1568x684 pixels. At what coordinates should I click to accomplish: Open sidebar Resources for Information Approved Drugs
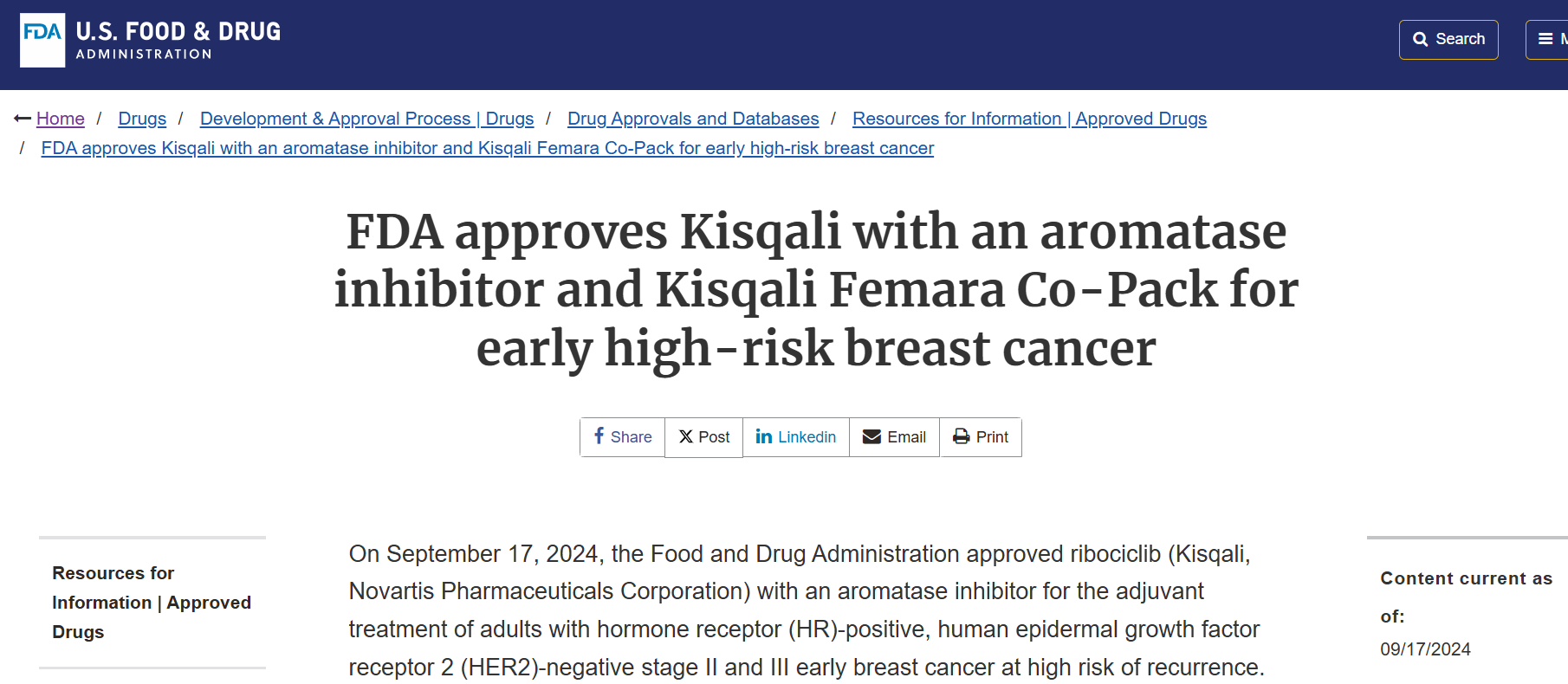coord(152,603)
